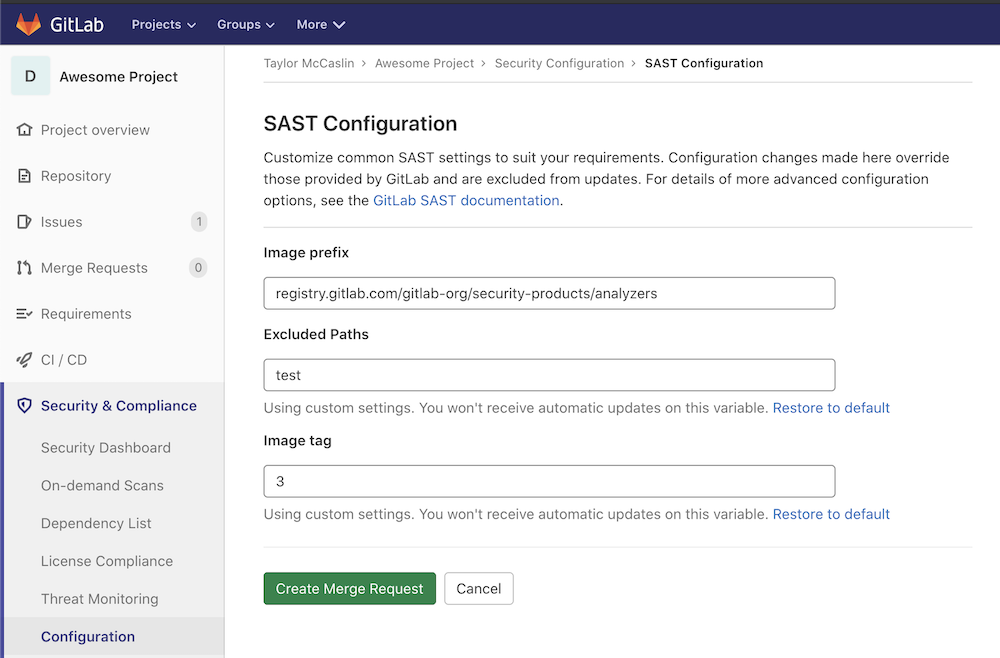
Task: Click the Excluded Paths input field
Action: (549, 375)
